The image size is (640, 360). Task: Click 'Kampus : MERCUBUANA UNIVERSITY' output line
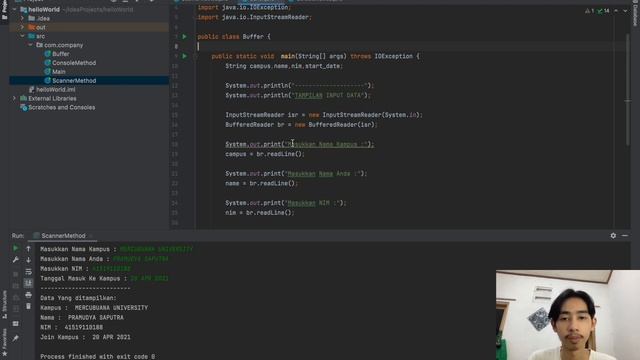[94, 308]
